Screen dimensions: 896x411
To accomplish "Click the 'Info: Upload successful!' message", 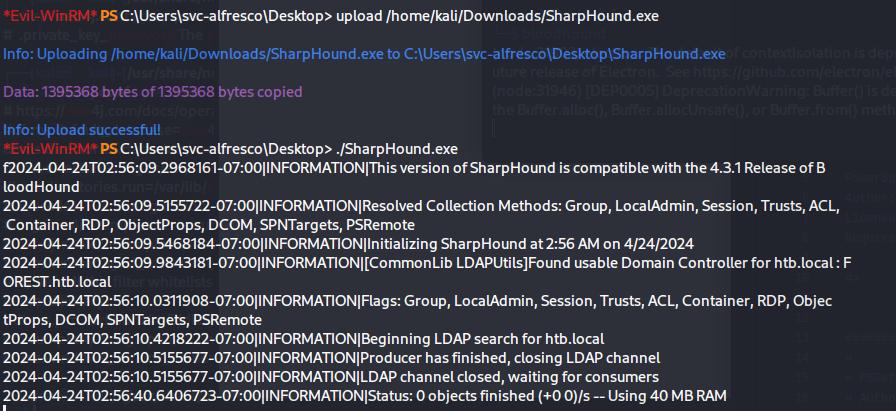I will pyautogui.click(x=82, y=130).
